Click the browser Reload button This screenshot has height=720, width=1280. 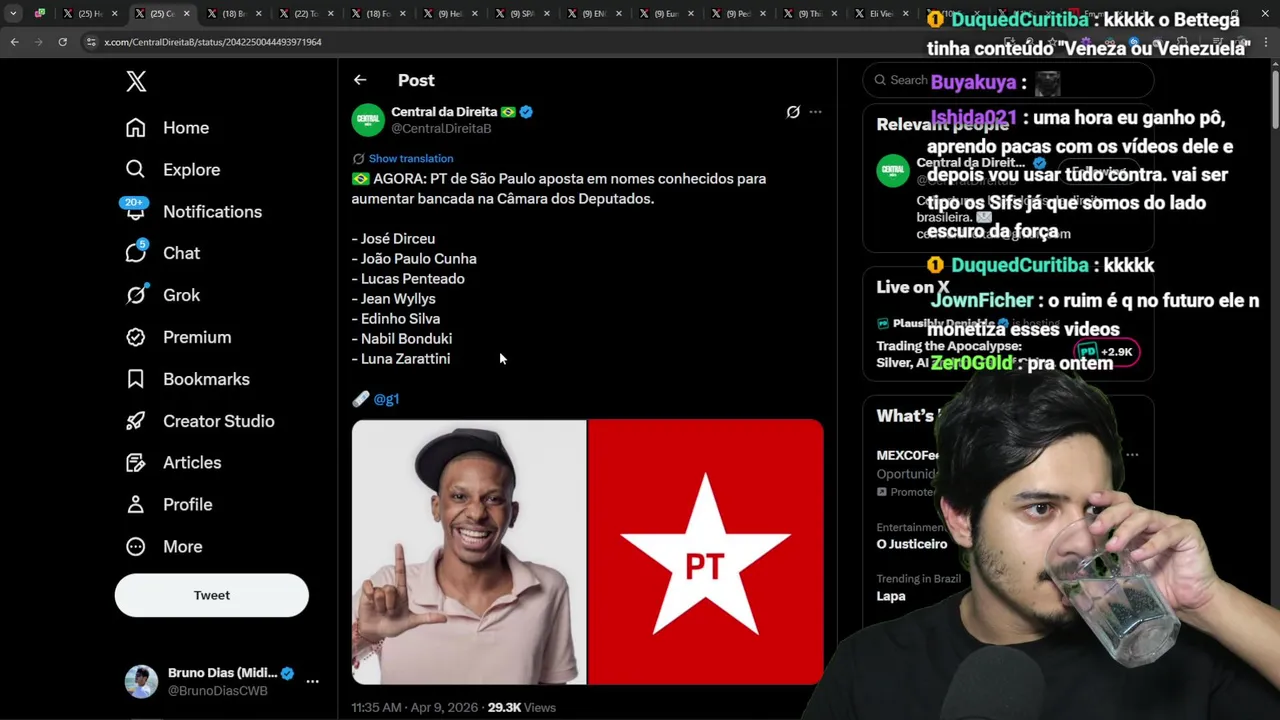(x=62, y=42)
